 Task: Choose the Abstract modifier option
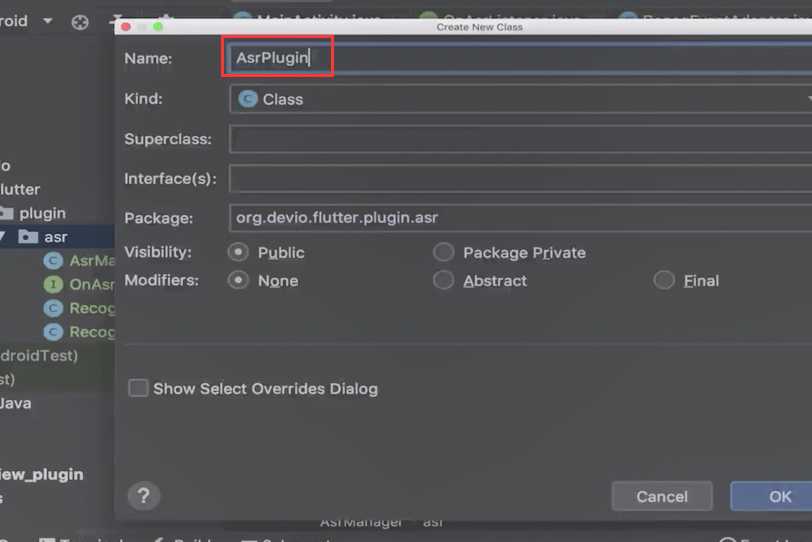pos(444,281)
